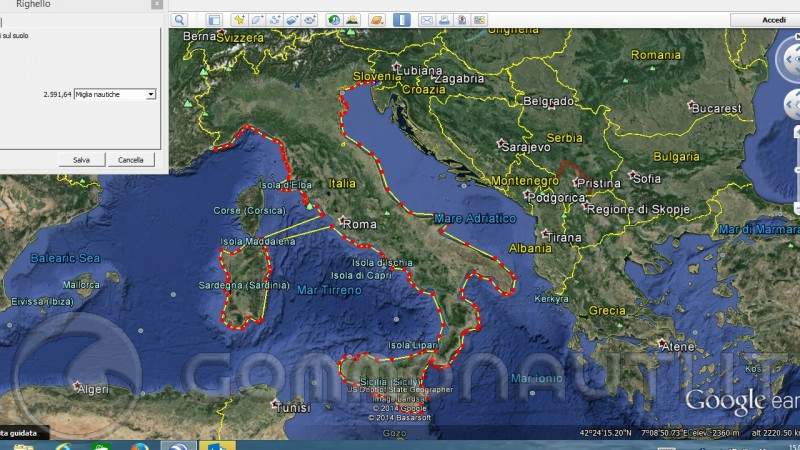Open View in Google Maps toolbar icon

(x=479, y=20)
